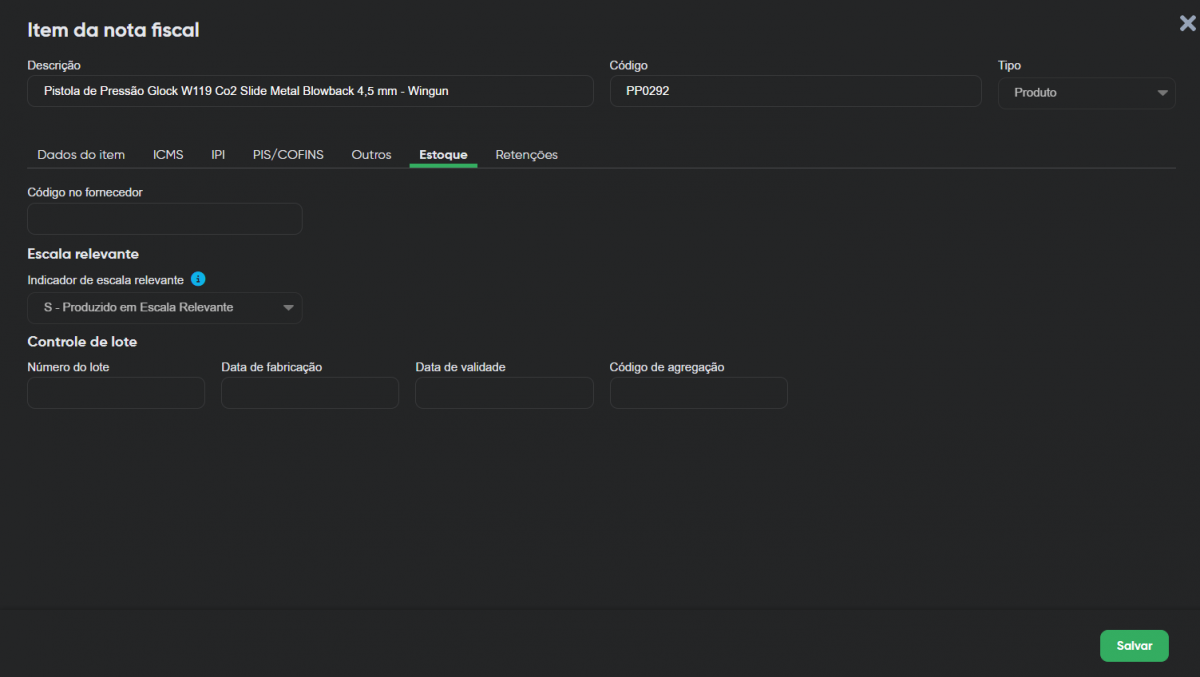The image size is (1200, 677).
Task: Expand the Indicador de escala relevante dropdown
Action: point(164,308)
